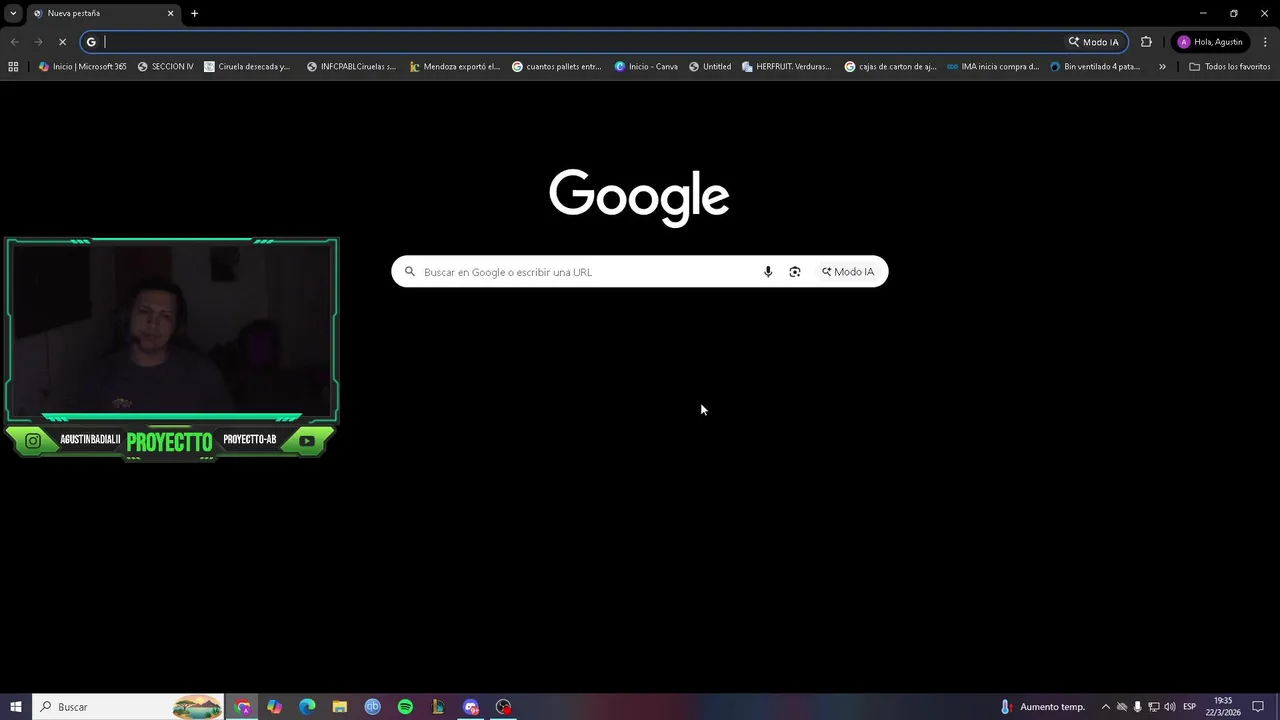
Task: Stop loading the page with the X button
Action: 62,42
